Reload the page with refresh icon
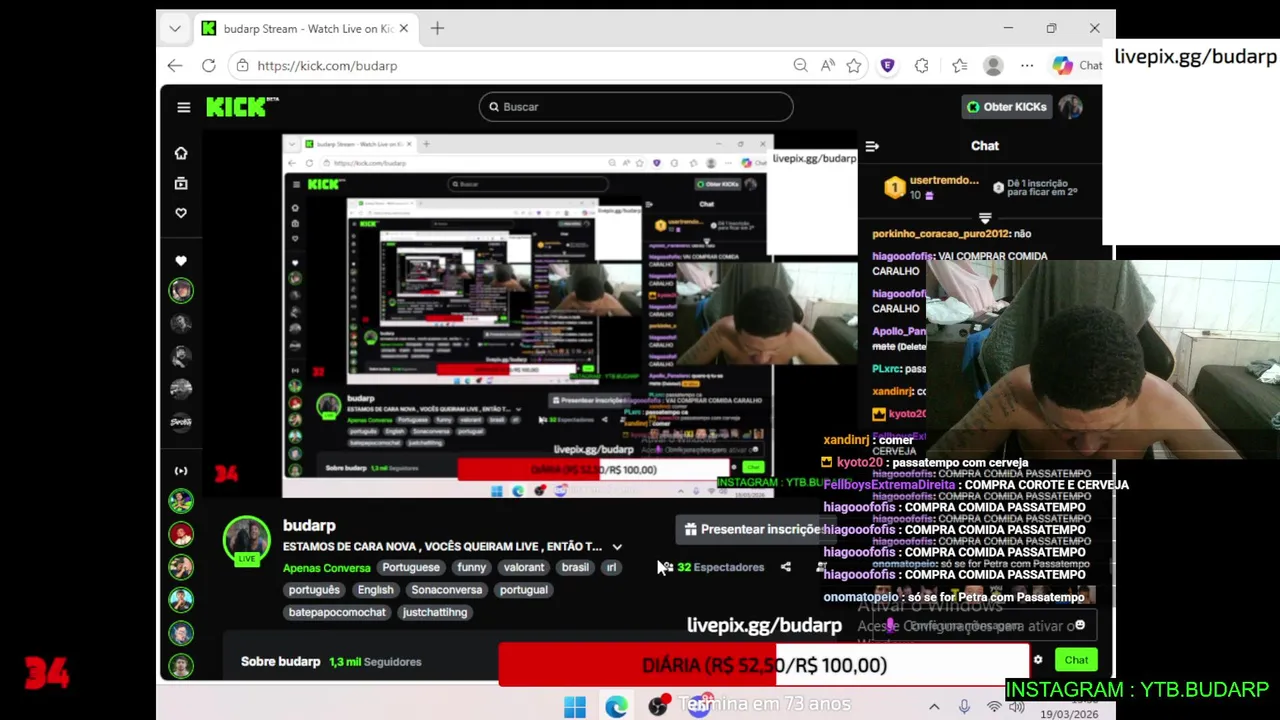The height and width of the screenshot is (720, 1280). pyautogui.click(x=209, y=66)
